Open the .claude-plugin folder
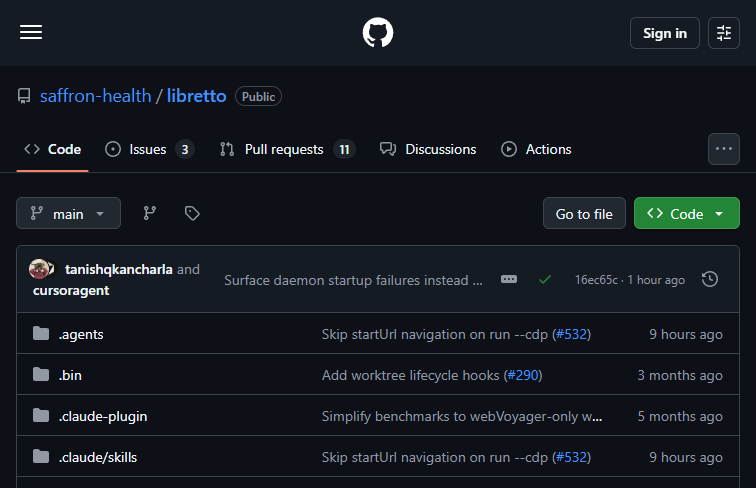Screen dimensions: 756x488 point(103,416)
